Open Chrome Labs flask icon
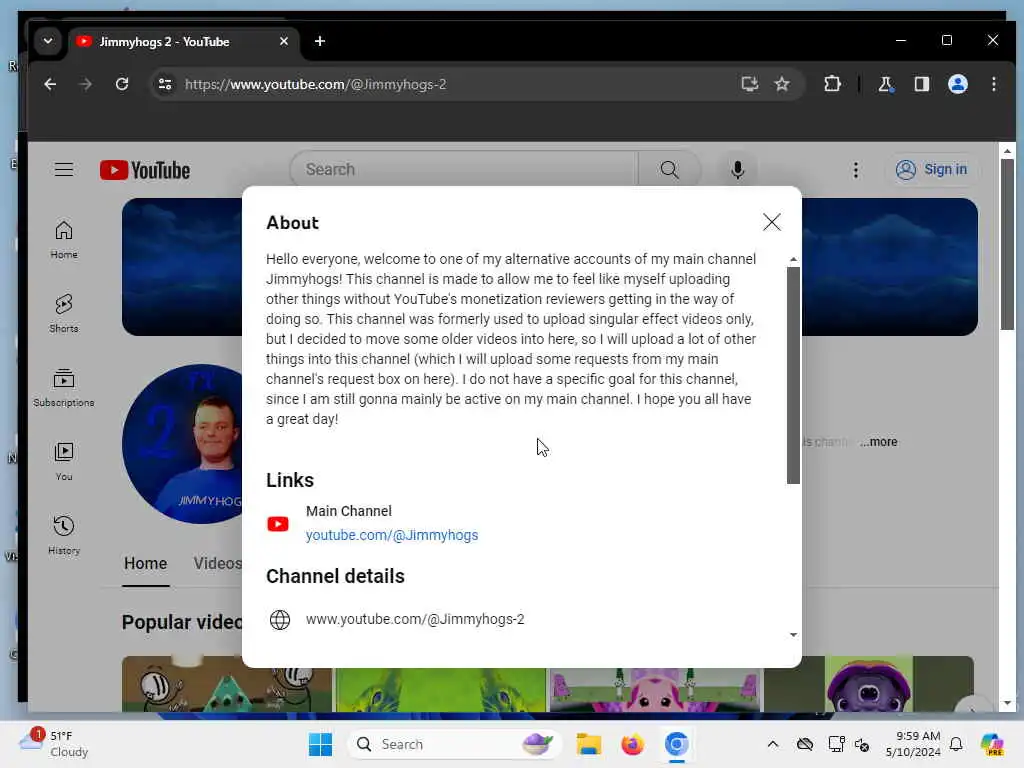This screenshot has width=1024, height=768. tap(886, 84)
